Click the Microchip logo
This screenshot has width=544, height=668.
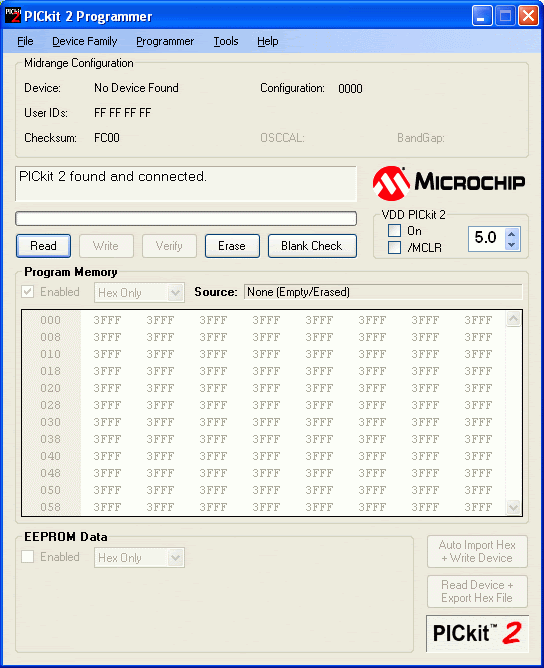(449, 183)
